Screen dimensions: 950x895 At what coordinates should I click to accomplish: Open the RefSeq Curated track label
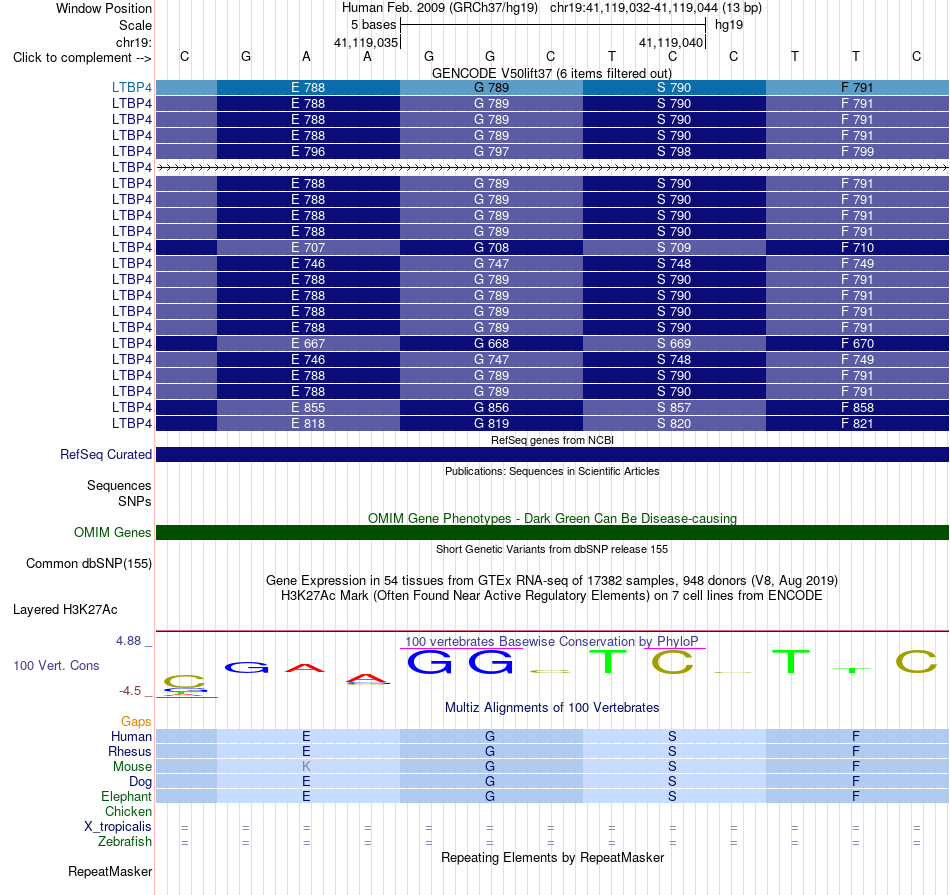[106, 454]
